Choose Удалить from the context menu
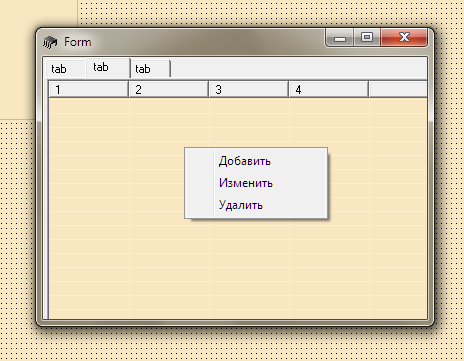 click(x=256, y=205)
